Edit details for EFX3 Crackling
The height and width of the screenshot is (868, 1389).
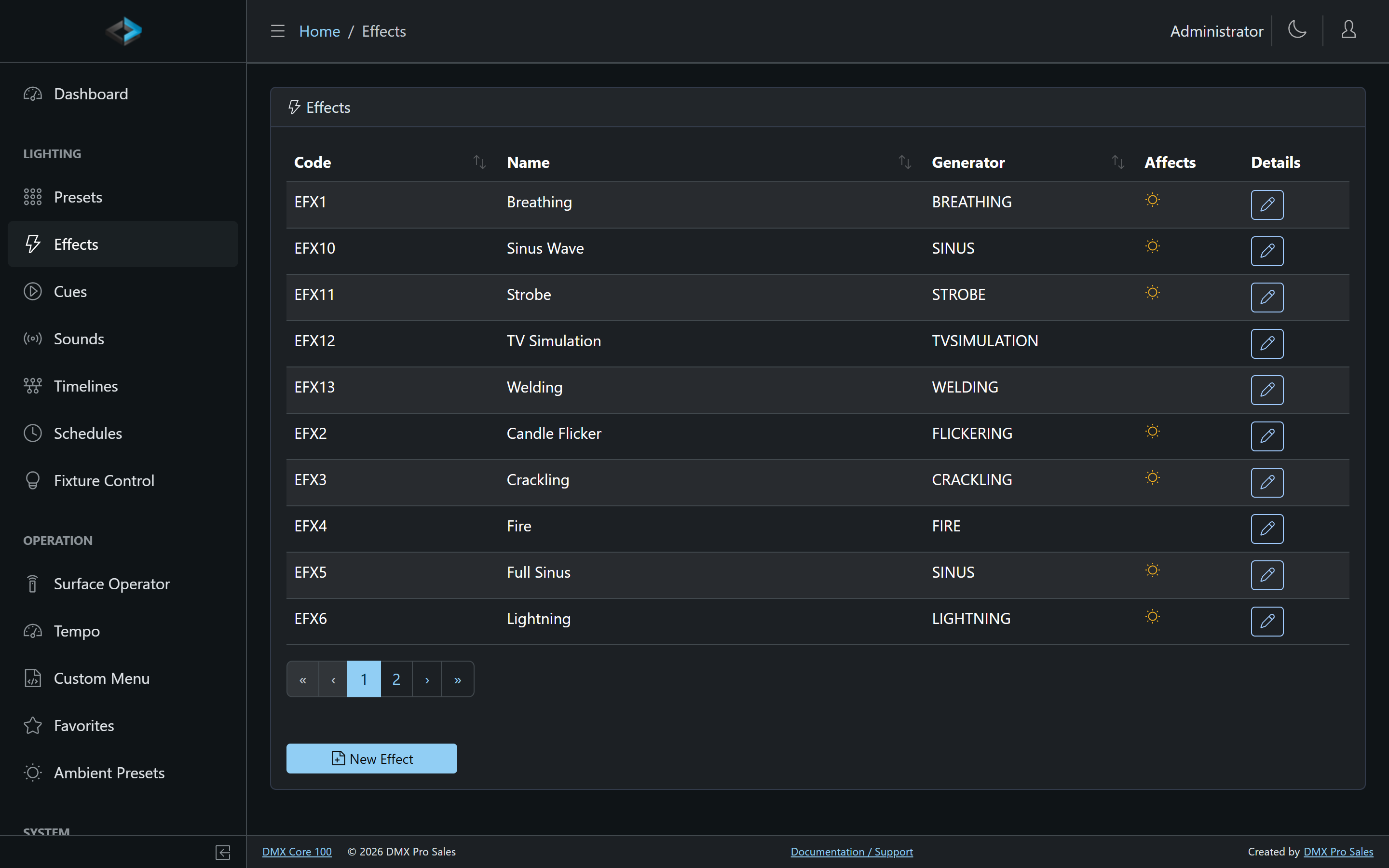(x=1267, y=483)
